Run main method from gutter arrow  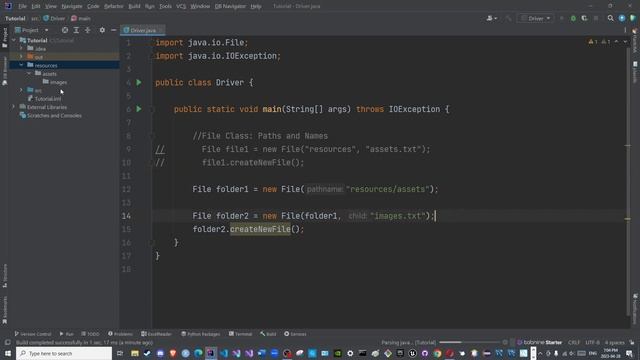pos(139,109)
